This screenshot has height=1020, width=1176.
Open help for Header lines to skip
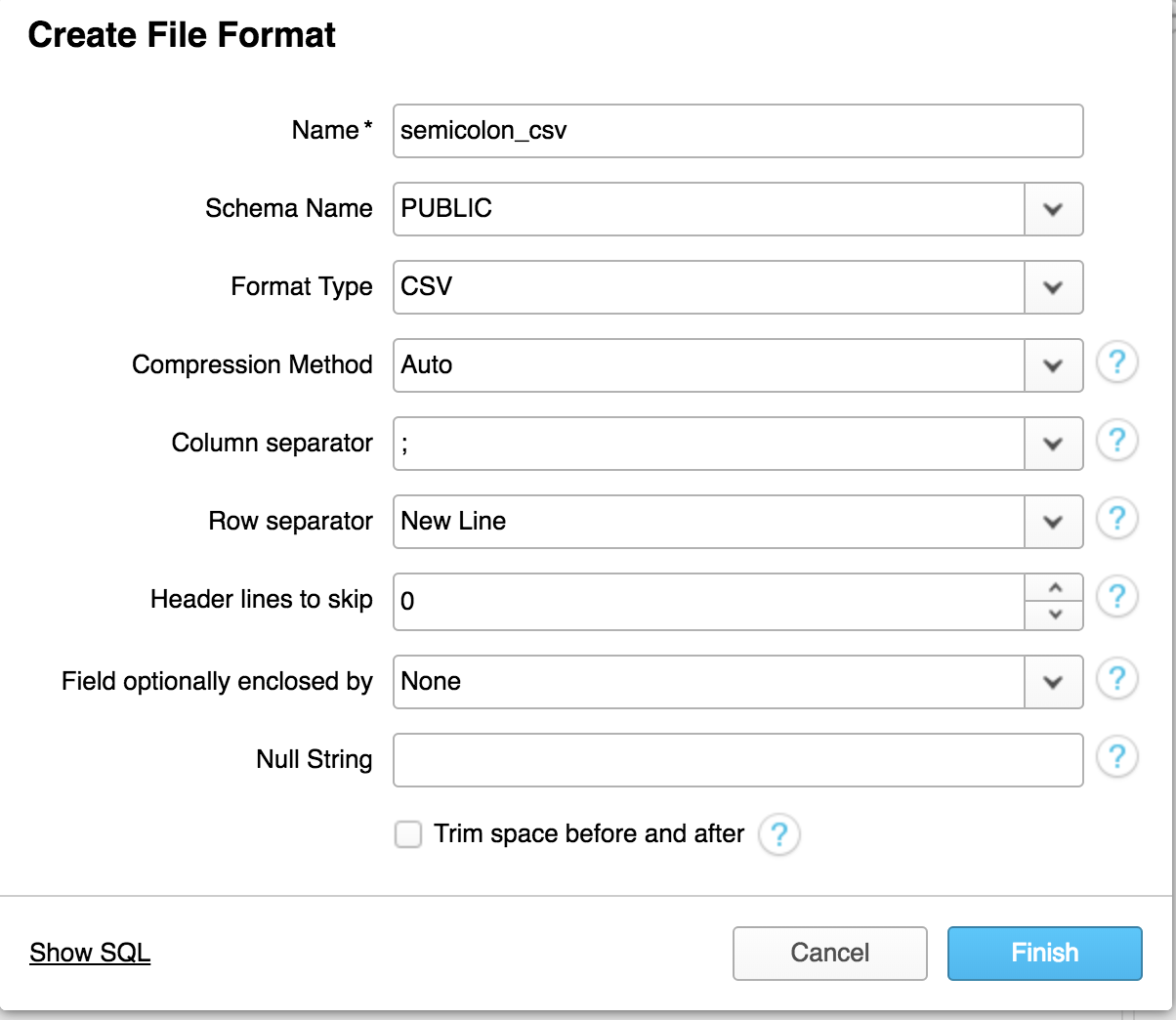1116,598
